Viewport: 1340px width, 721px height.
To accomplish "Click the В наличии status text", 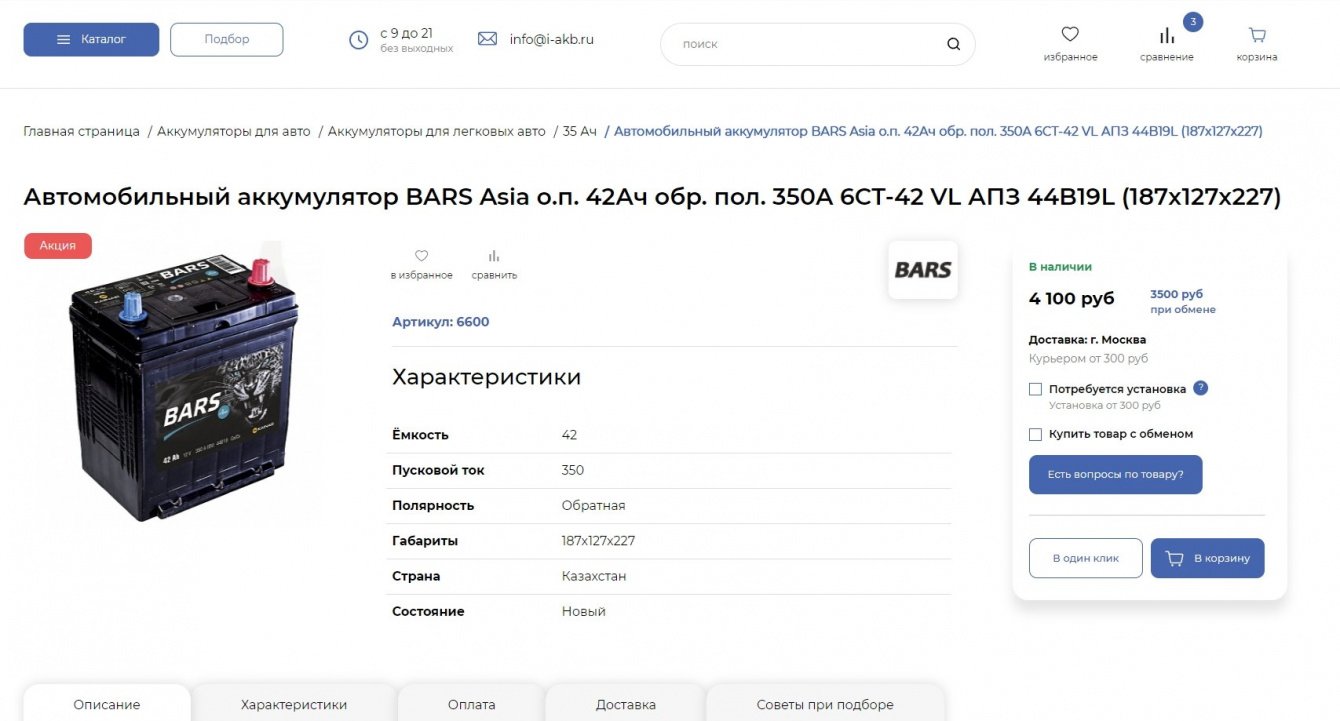I will [1060, 267].
